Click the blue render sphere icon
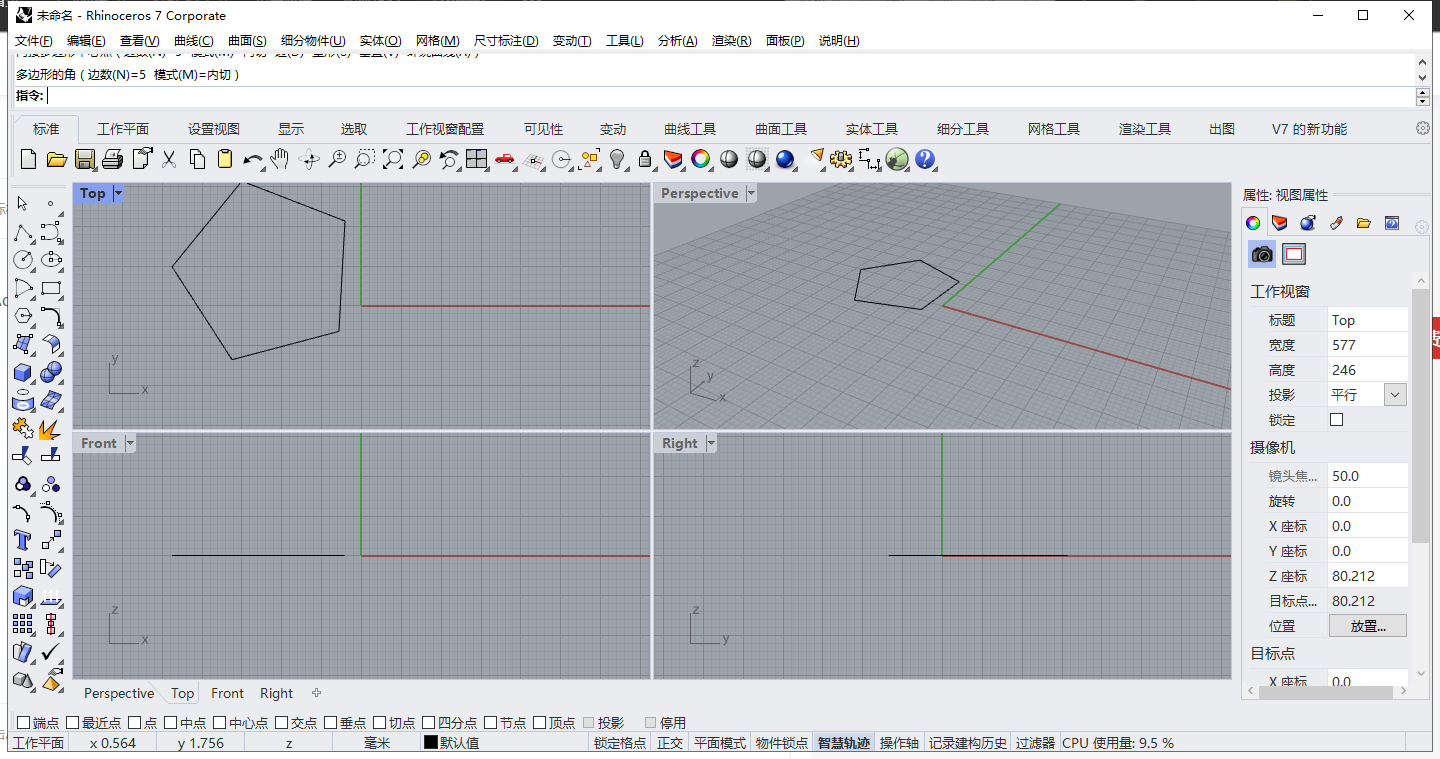 coord(785,159)
